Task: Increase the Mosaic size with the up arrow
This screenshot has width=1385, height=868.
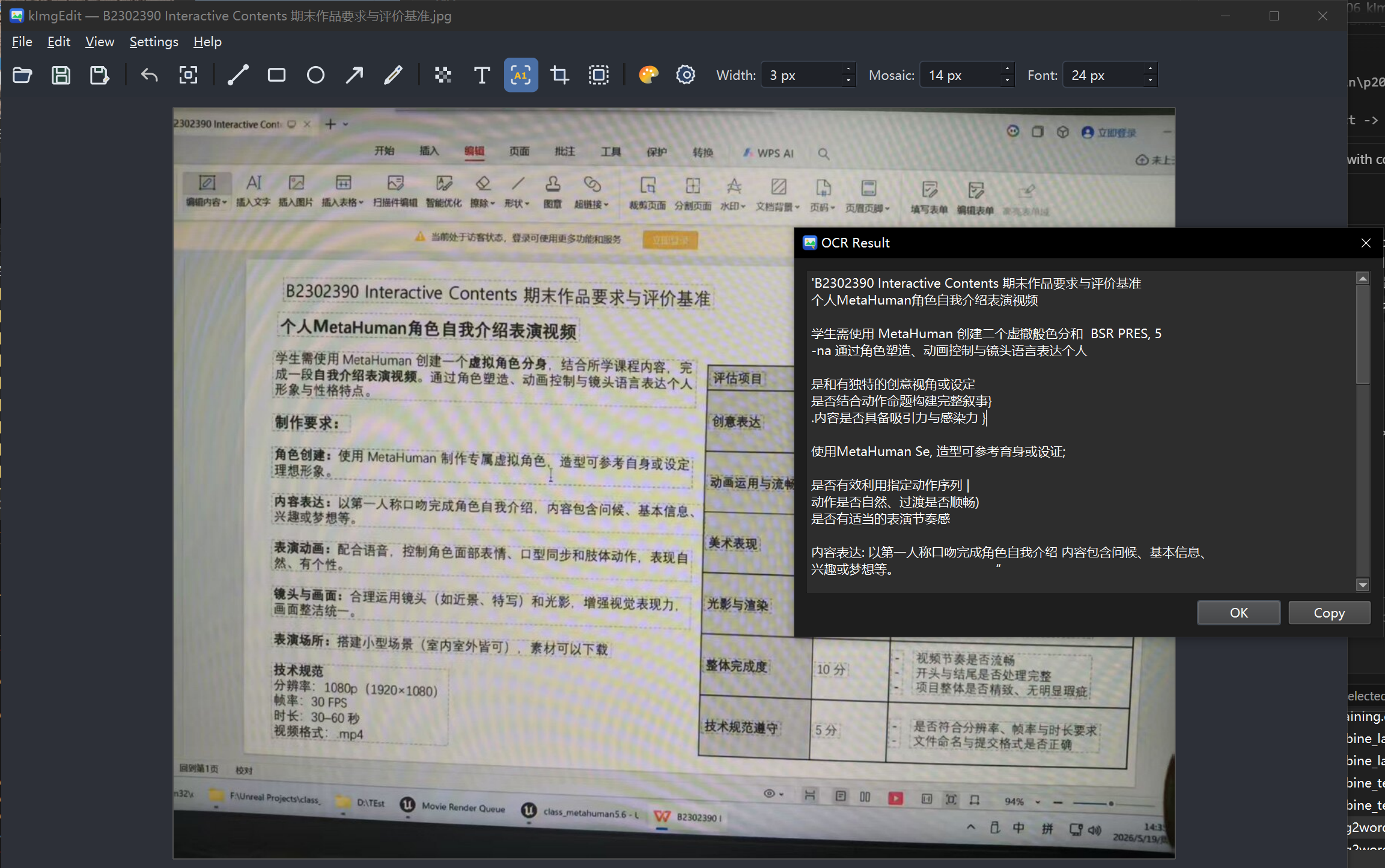Action: click(1008, 69)
